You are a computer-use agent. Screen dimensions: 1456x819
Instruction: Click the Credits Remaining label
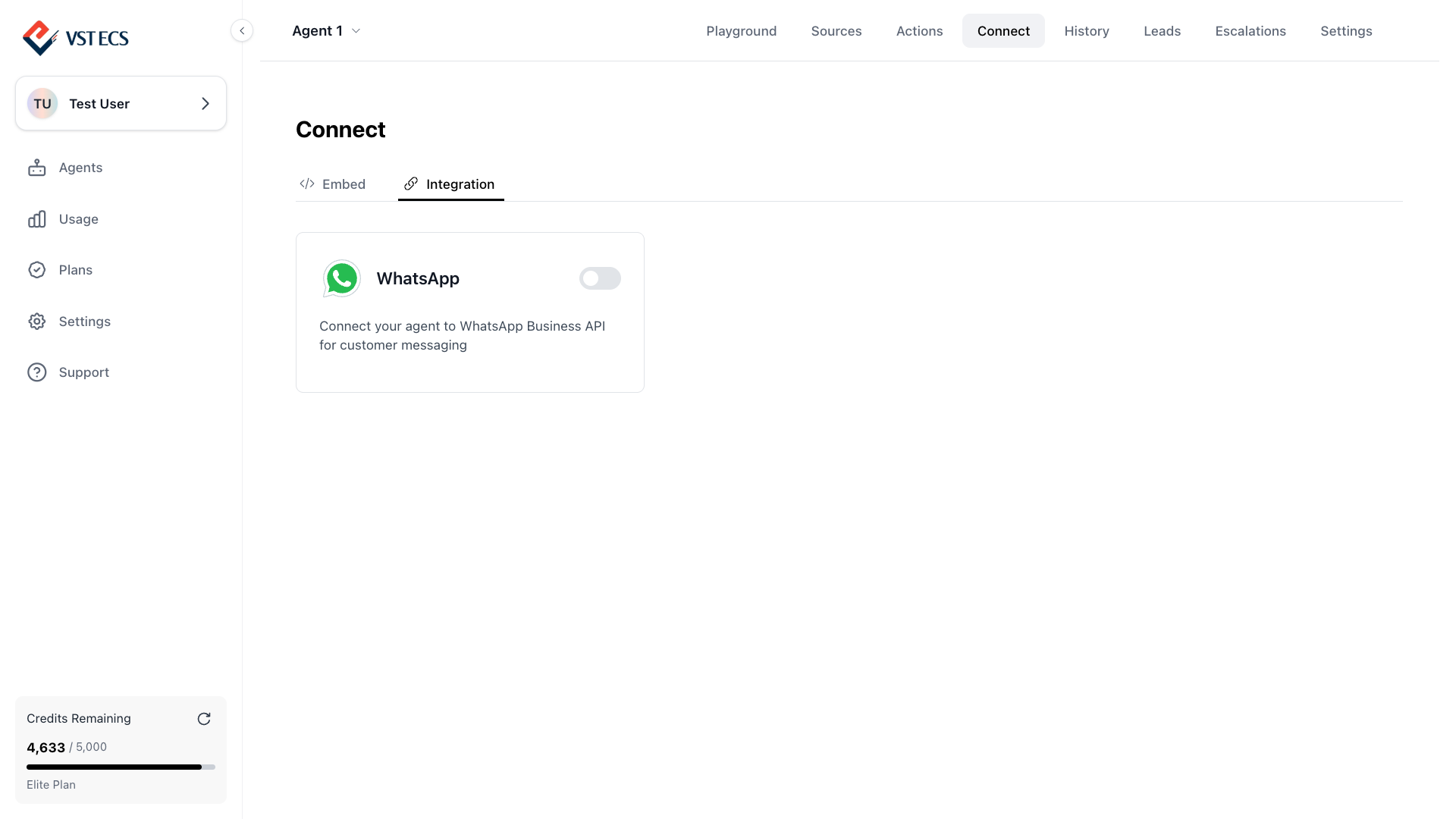(x=79, y=718)
